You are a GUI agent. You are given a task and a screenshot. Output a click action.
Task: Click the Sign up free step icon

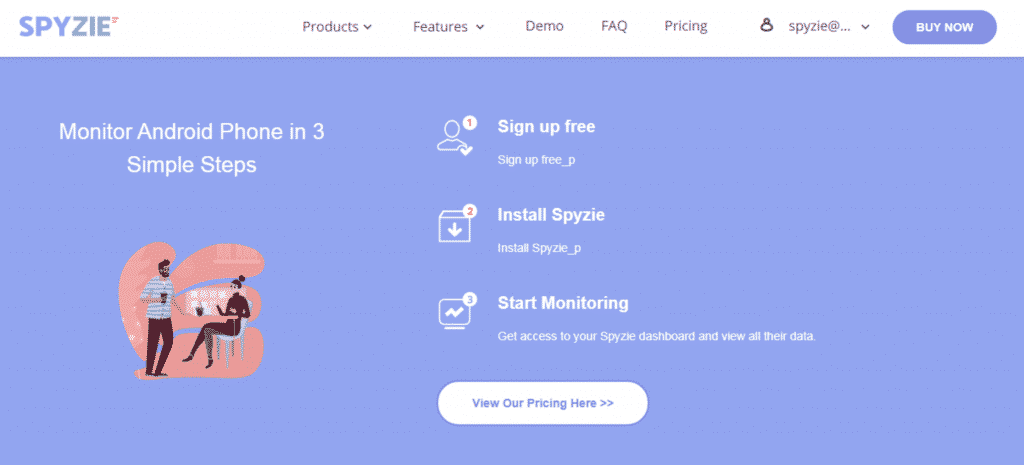click(x=456, y=136)
